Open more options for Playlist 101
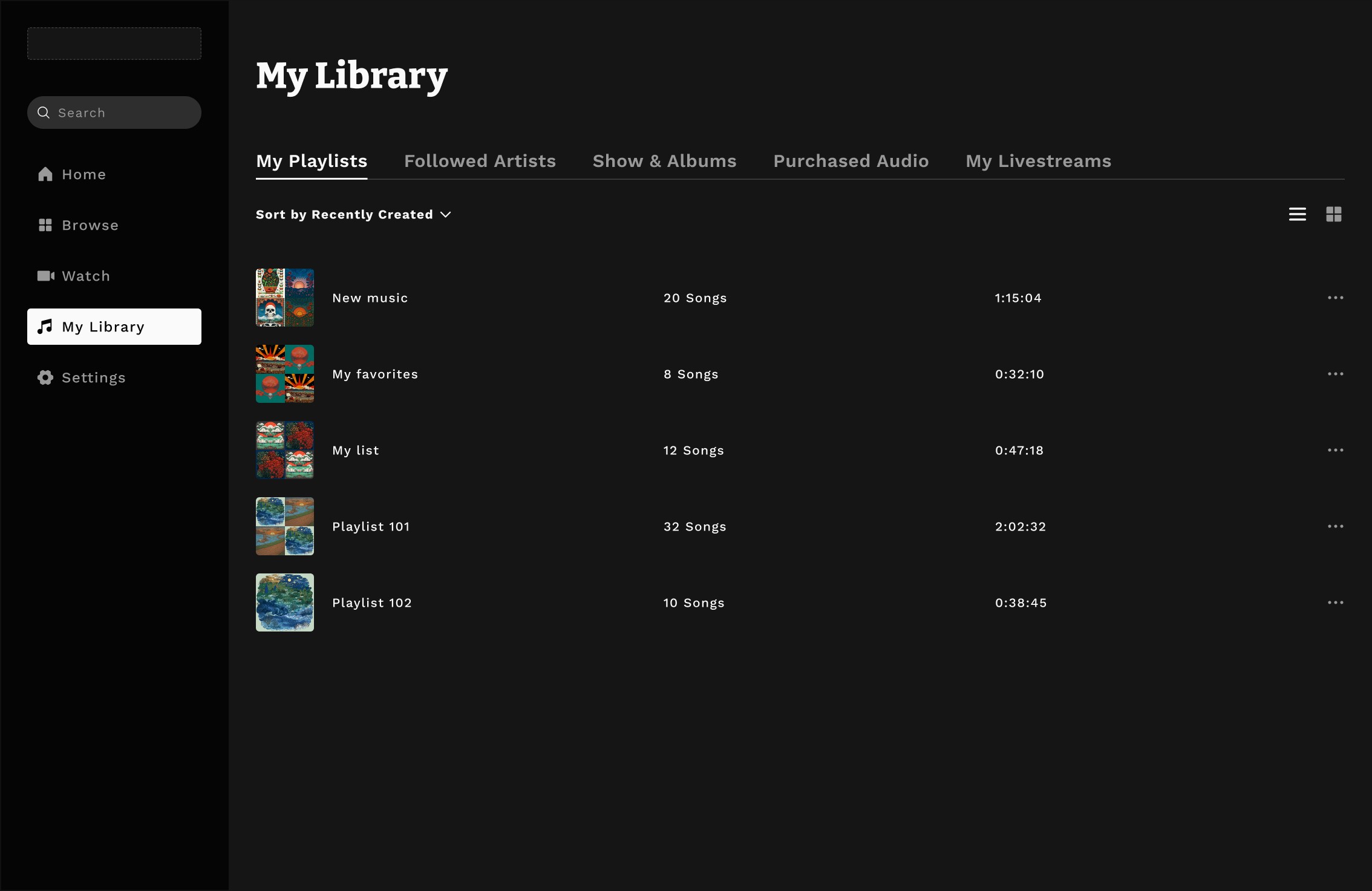This screenshot has height=891, width=1372. tap(1335, 526)
